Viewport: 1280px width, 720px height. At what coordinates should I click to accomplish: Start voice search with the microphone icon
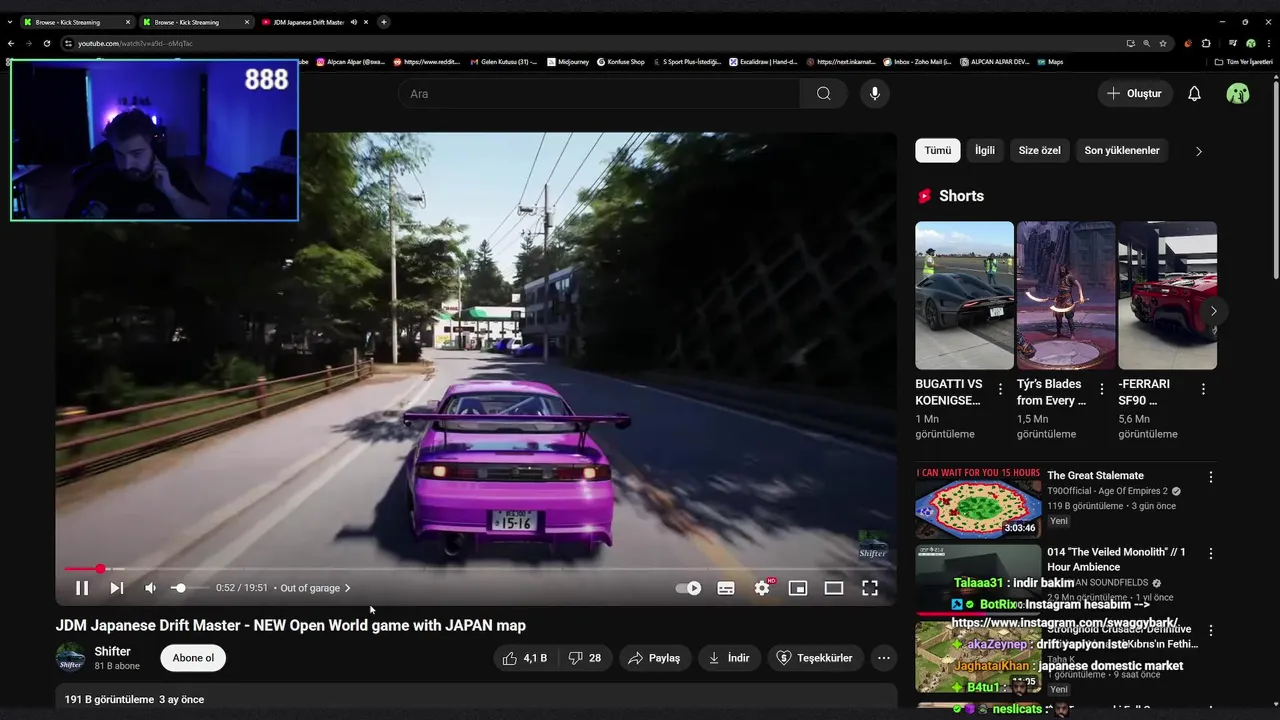pos(875,93)
